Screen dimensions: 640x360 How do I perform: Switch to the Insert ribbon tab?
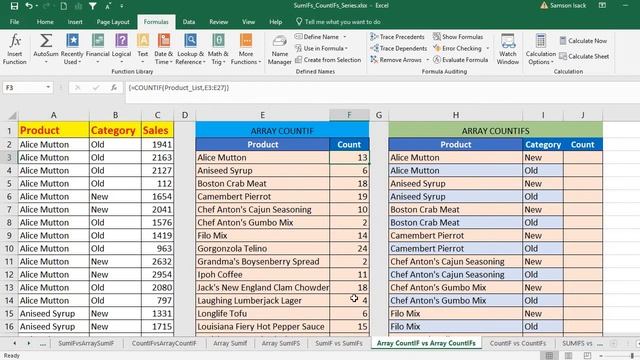(75, 22)
